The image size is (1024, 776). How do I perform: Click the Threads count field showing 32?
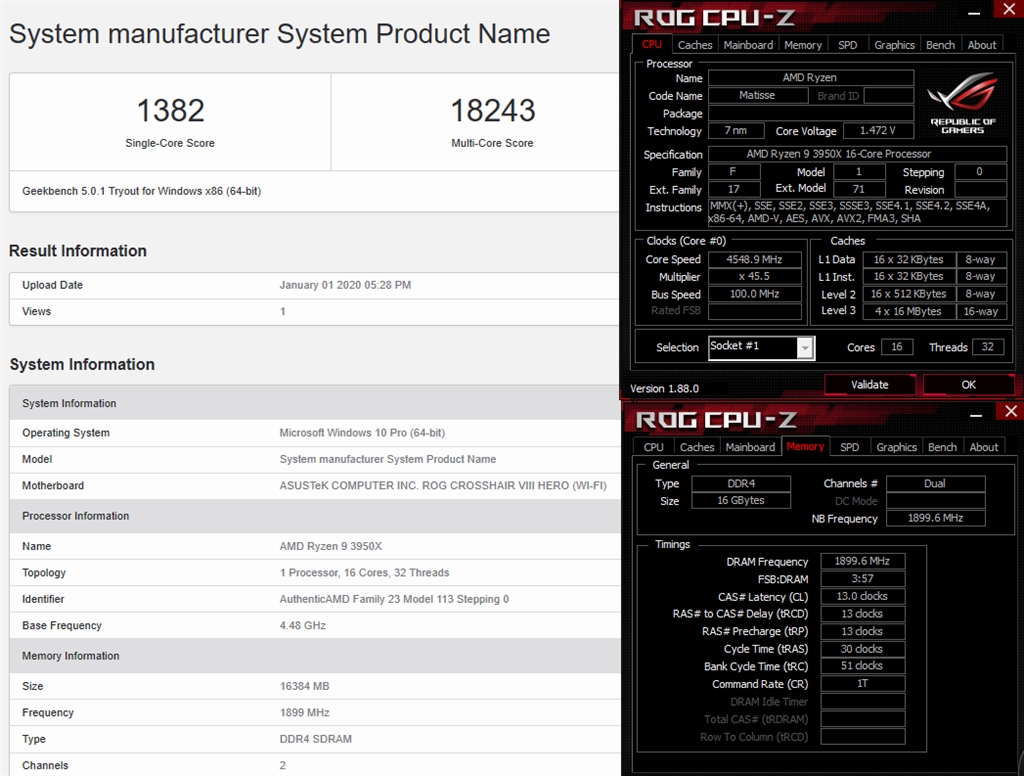[x=987, y=347]
